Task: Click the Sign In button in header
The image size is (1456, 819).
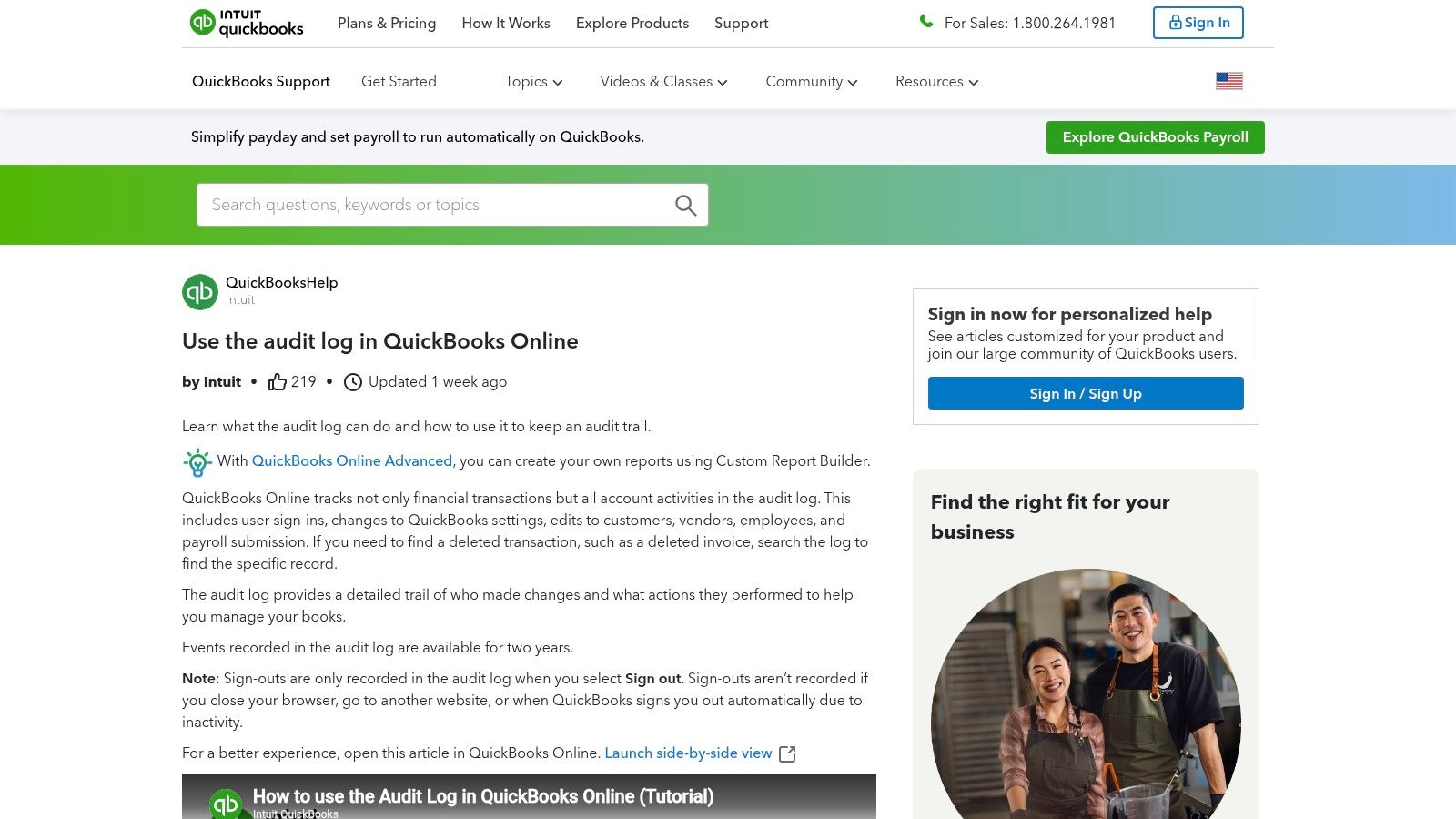Action: point(1198,23)
